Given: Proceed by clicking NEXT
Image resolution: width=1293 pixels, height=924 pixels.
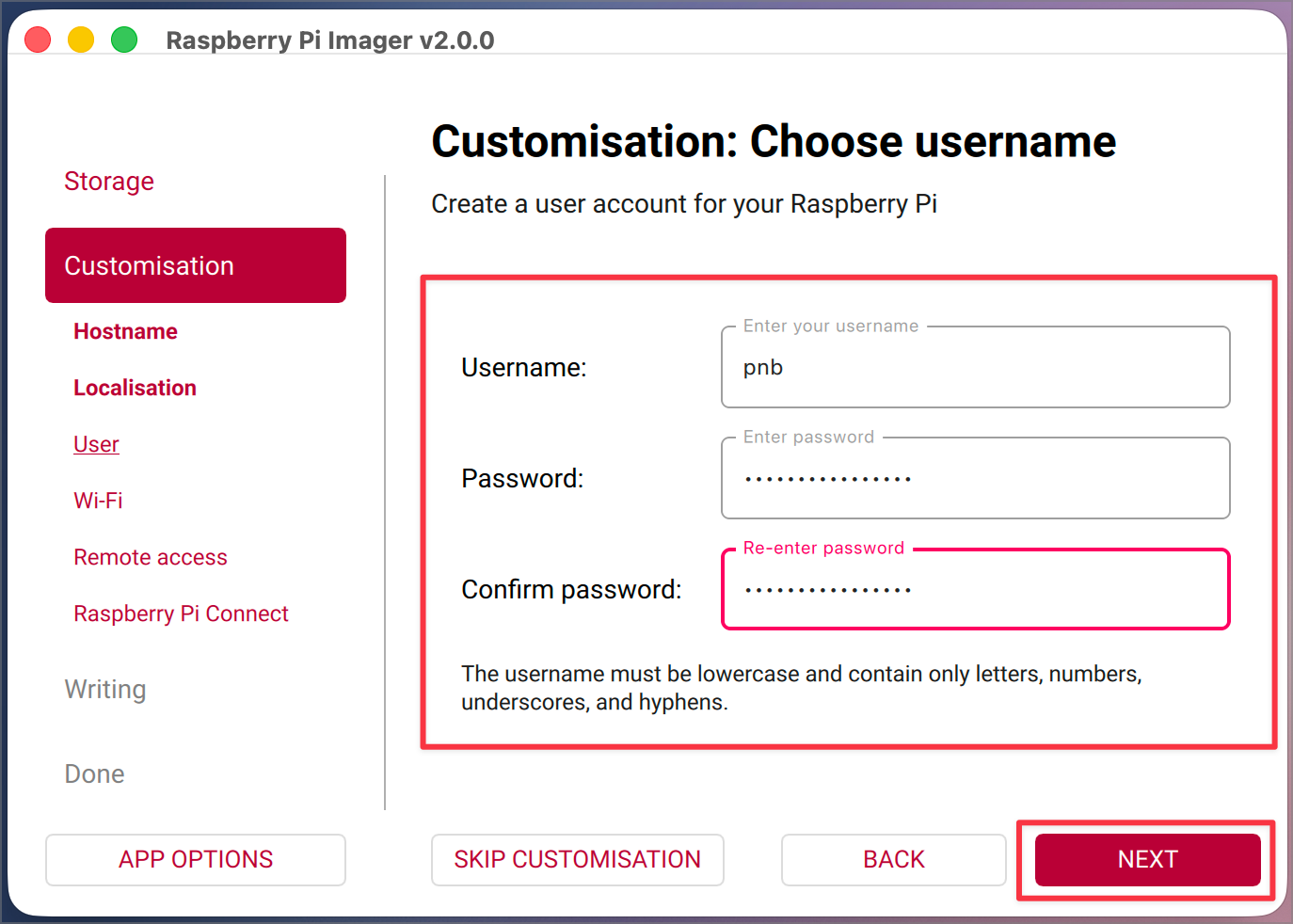Looking at the screenshot, I should click(1147, 859).
